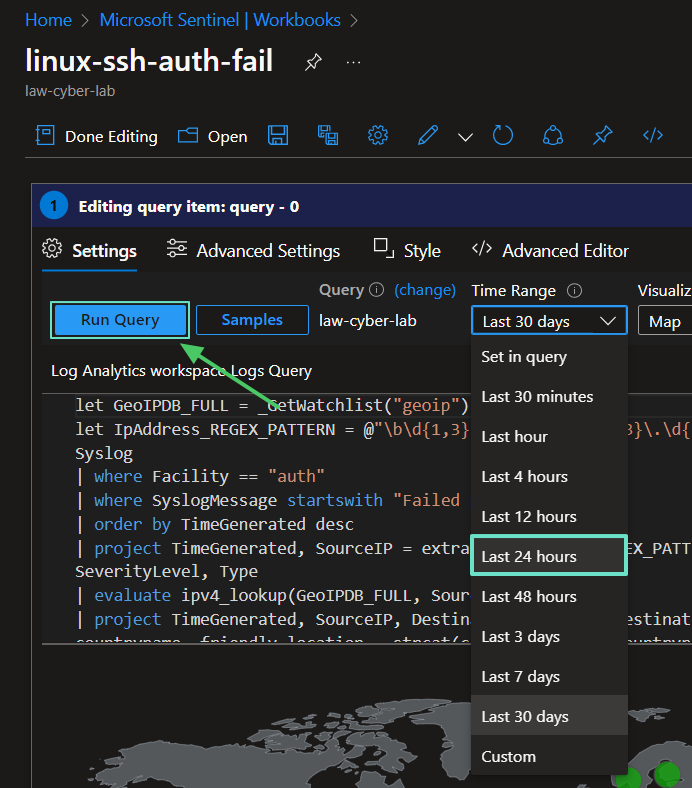Save the workbook using the floppy disk icon

(x=278, y=136)
